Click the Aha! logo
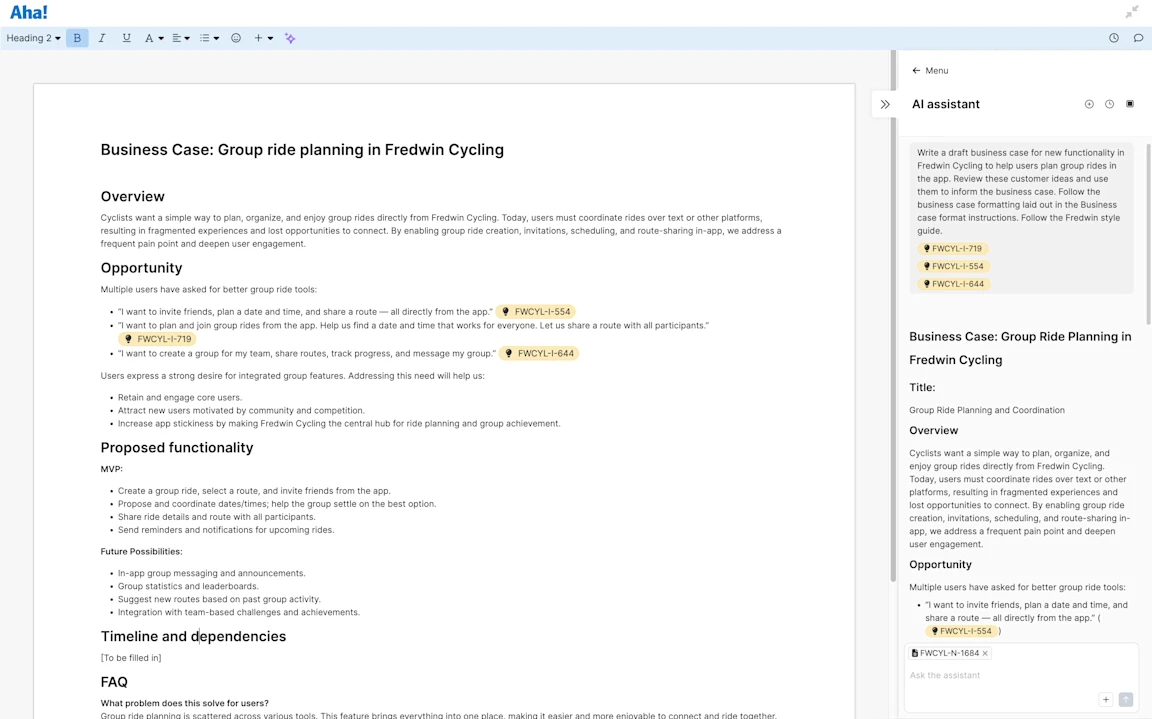Image resolution: width=1152 pixels, height=719 pixels. point(29,12)
